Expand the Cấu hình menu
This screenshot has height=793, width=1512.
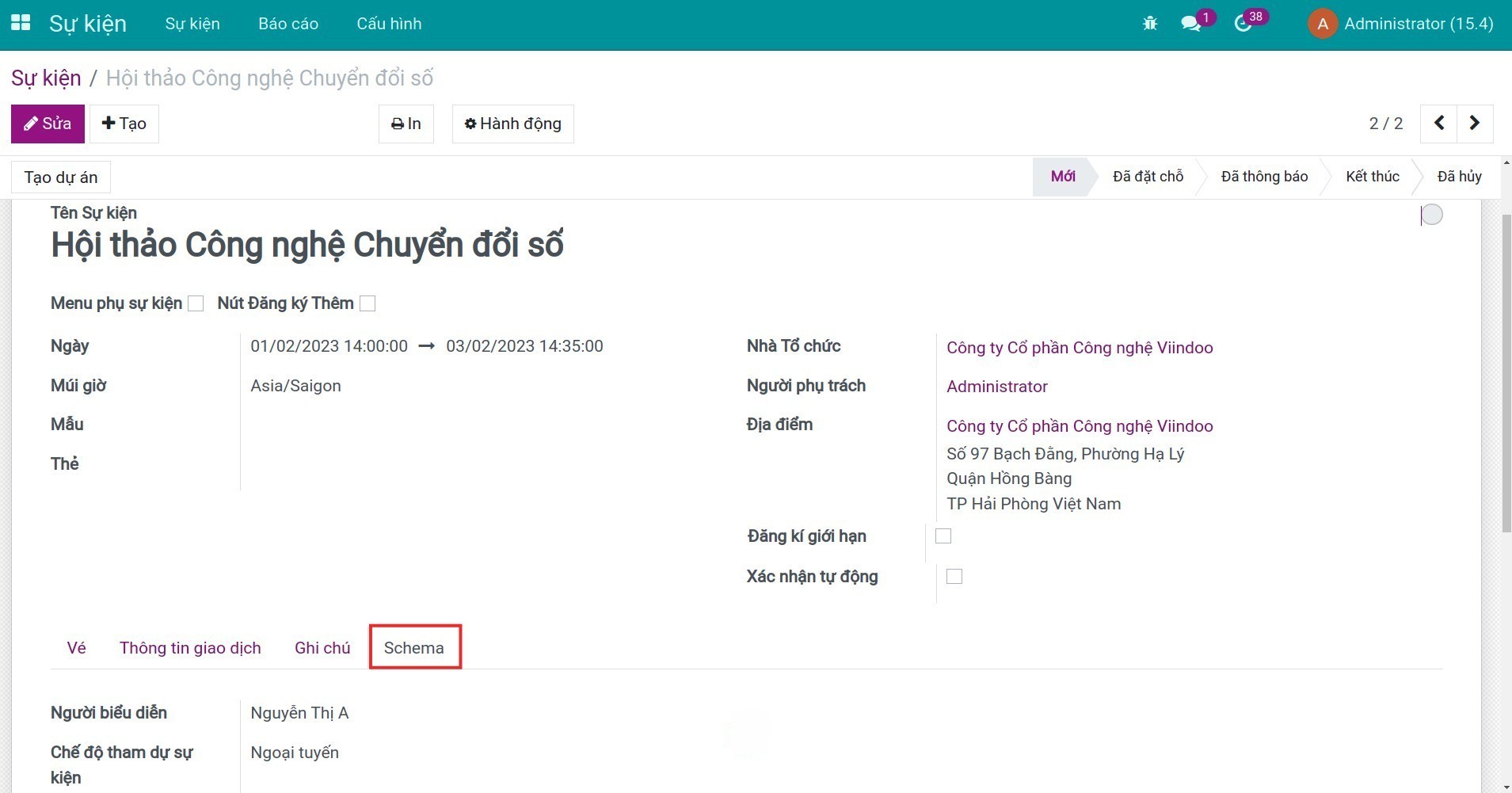pyautogui.click(x=389, y=24)
